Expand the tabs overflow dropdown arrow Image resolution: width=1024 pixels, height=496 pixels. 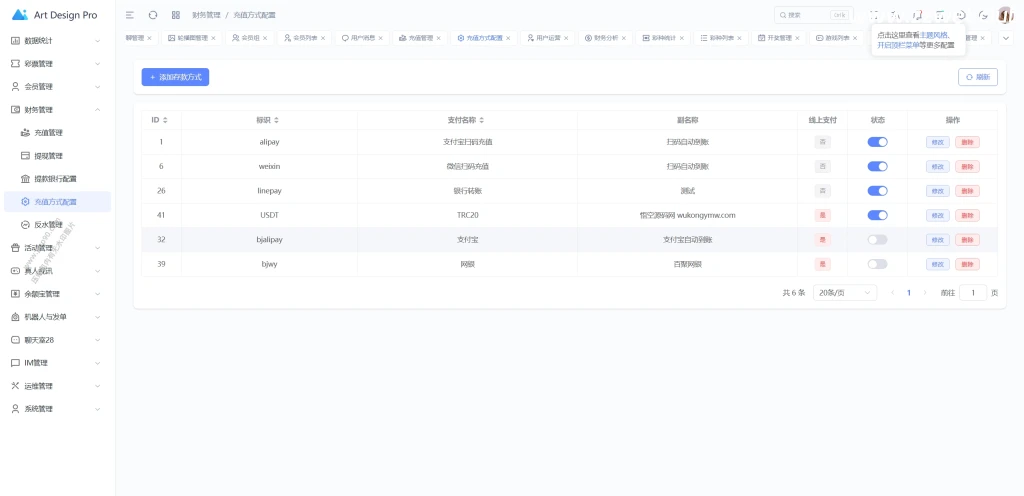[x=1006, y=38]
